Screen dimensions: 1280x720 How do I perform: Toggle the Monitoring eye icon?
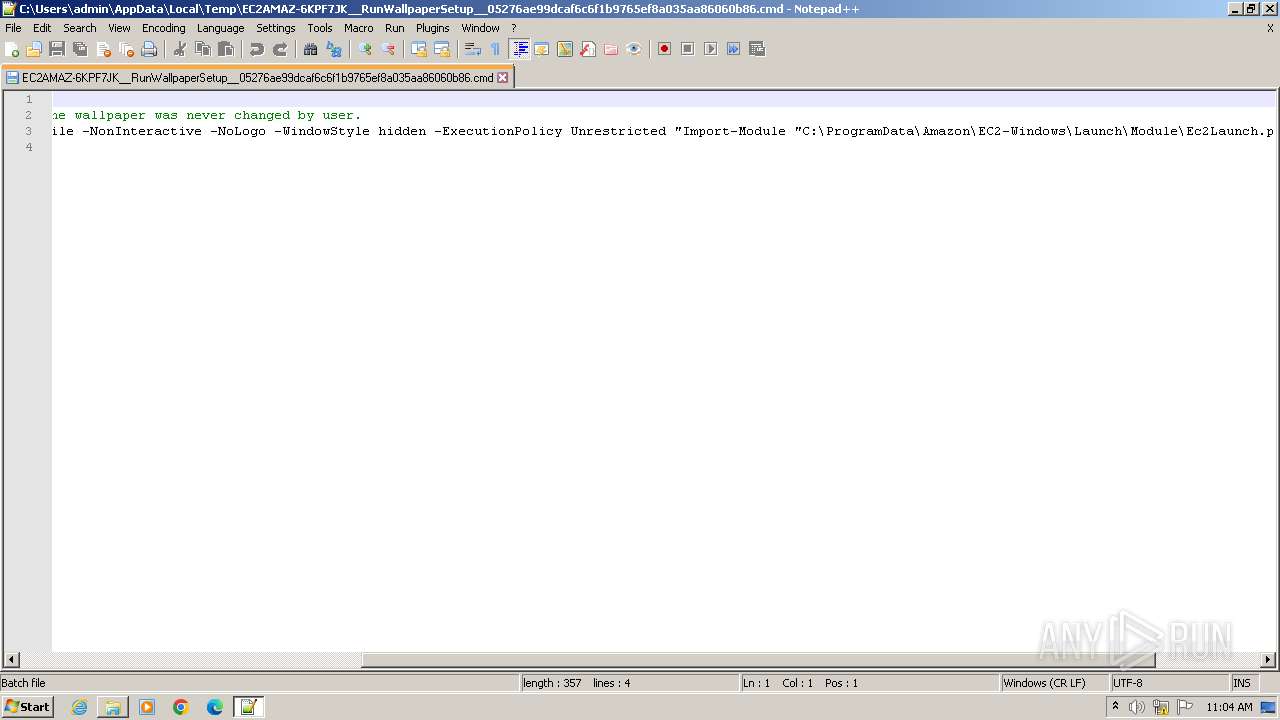pos(634,49)
